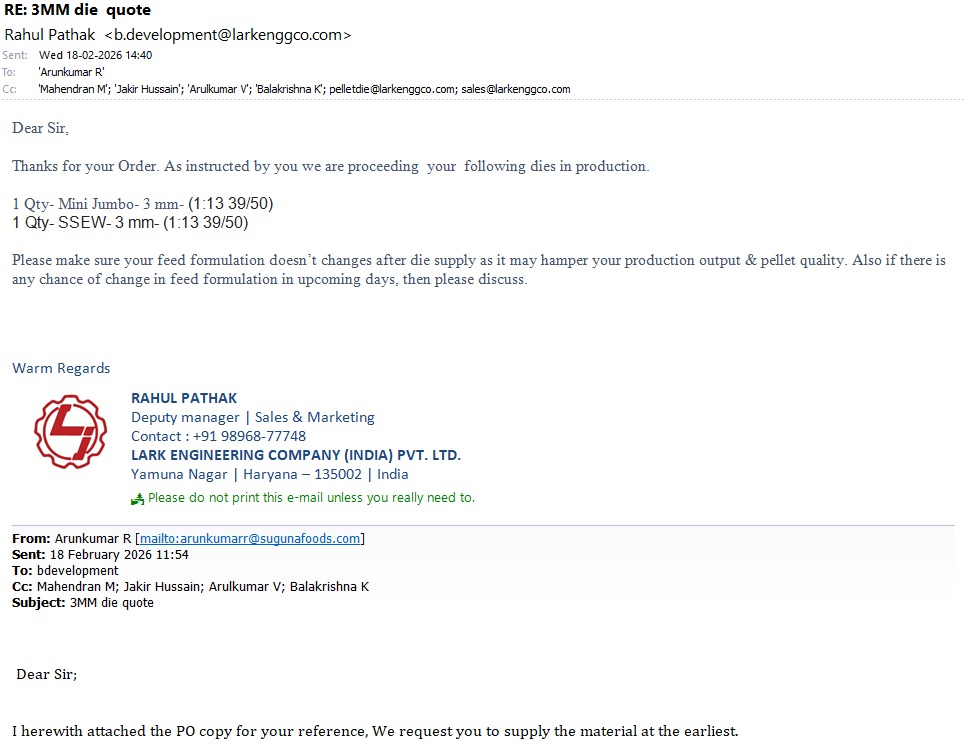This screenshot has width=964, height=747.
Task: Click 'Arulkumar V' in the top Cc line
Action: coord(218,89)
